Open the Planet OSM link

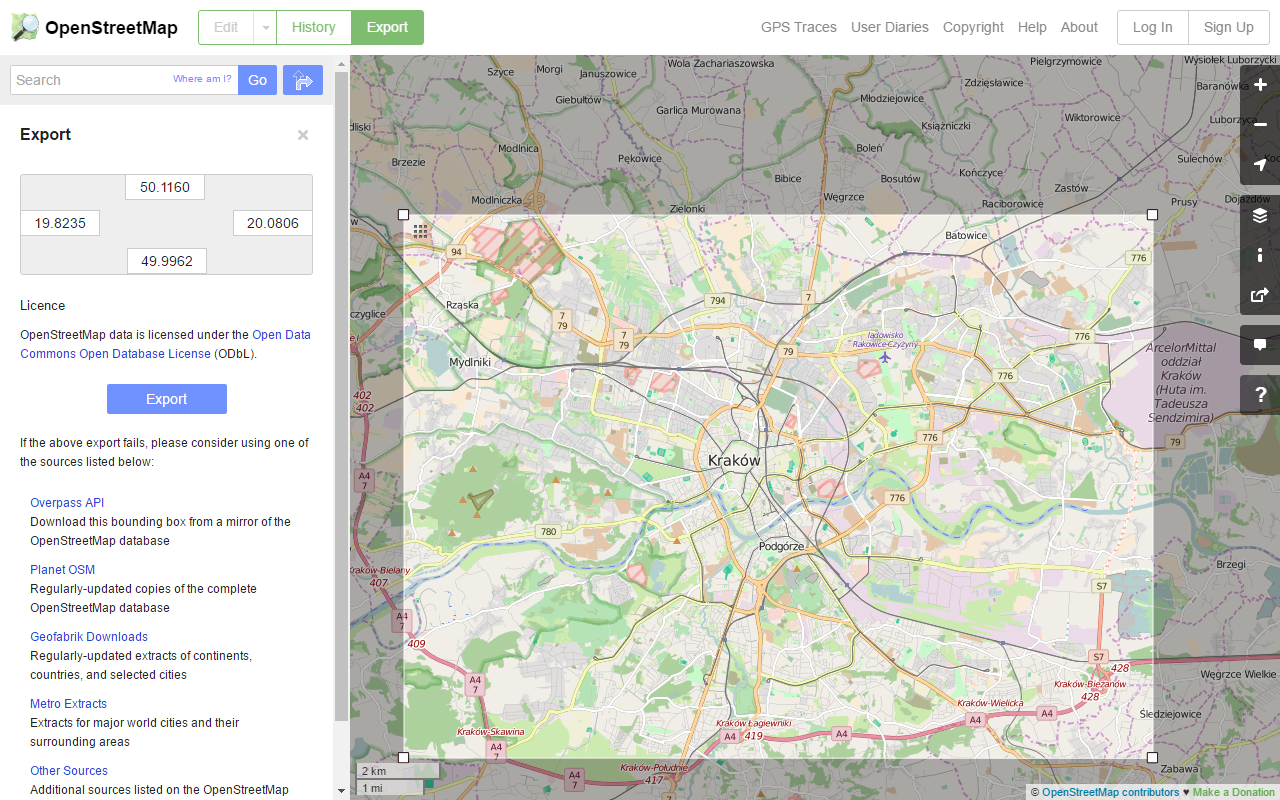[x=63, y=570]
